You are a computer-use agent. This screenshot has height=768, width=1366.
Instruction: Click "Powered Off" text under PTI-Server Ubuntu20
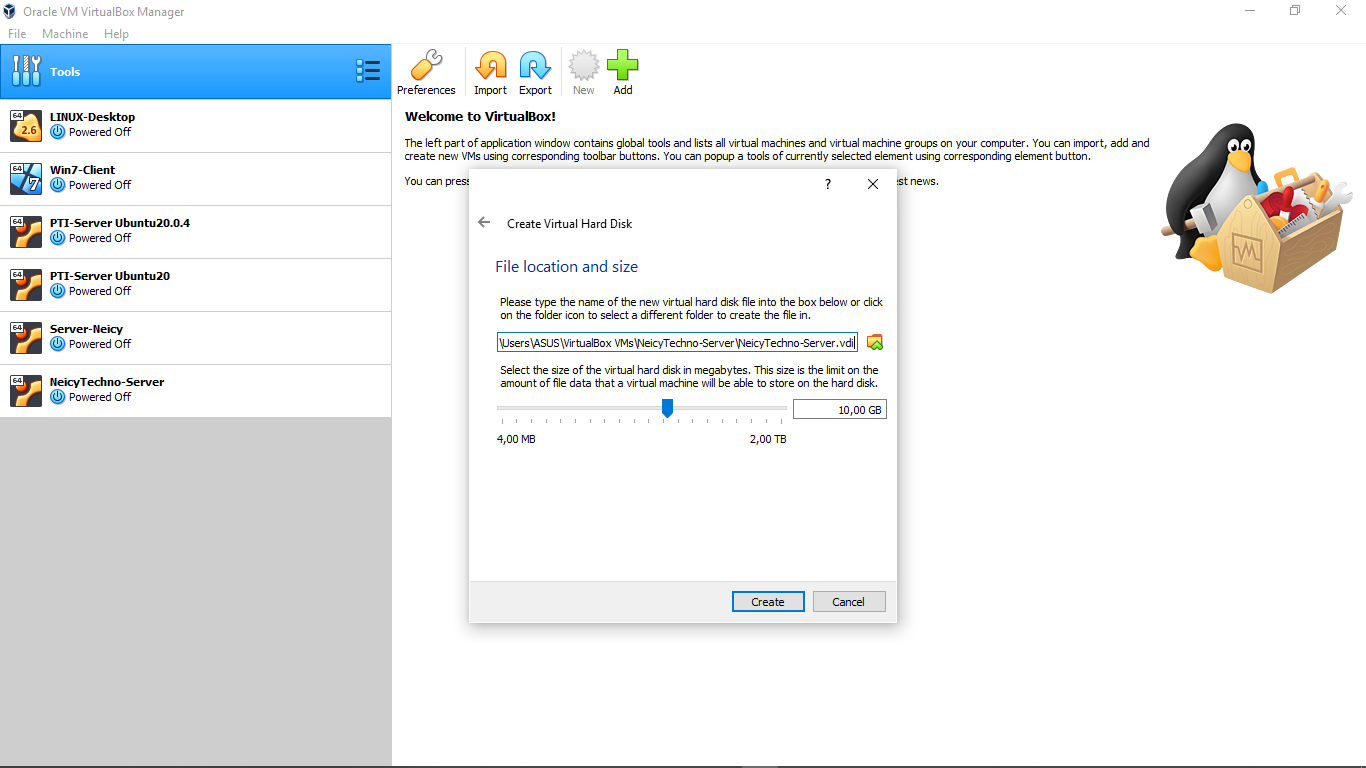coord(100,291)
